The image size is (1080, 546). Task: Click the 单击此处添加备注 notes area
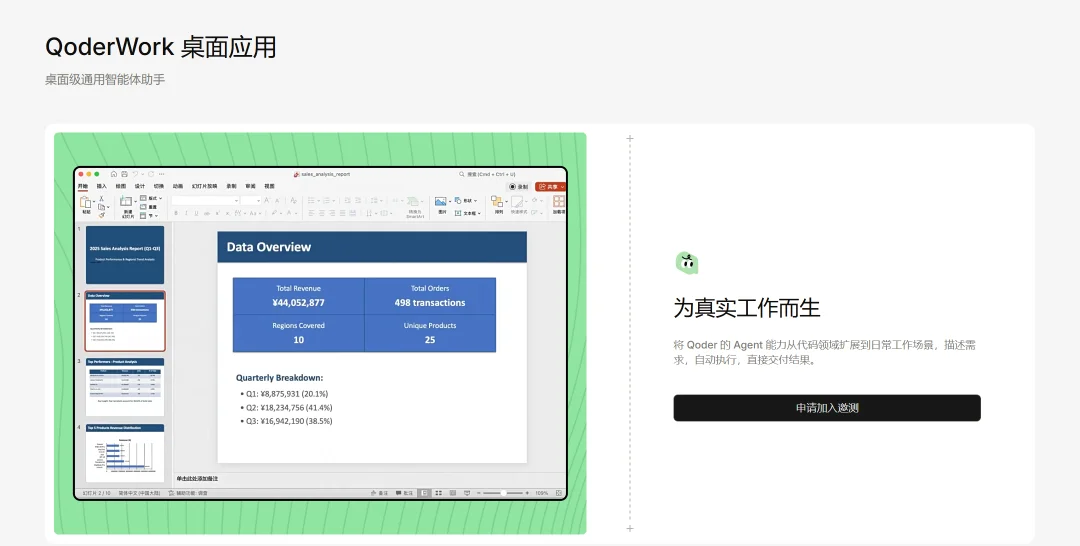pos(198,479)
